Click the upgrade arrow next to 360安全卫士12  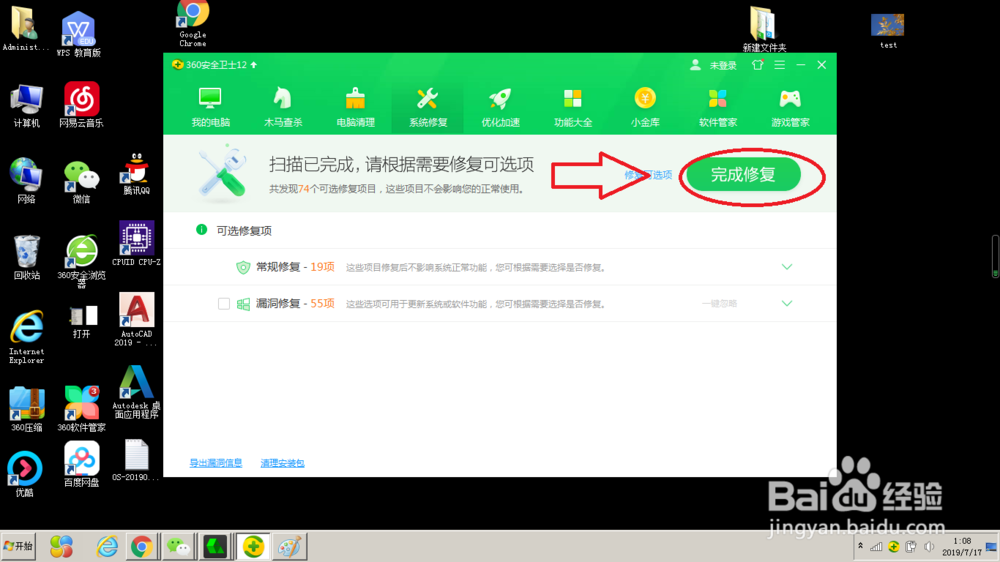[x=254, y=65]
